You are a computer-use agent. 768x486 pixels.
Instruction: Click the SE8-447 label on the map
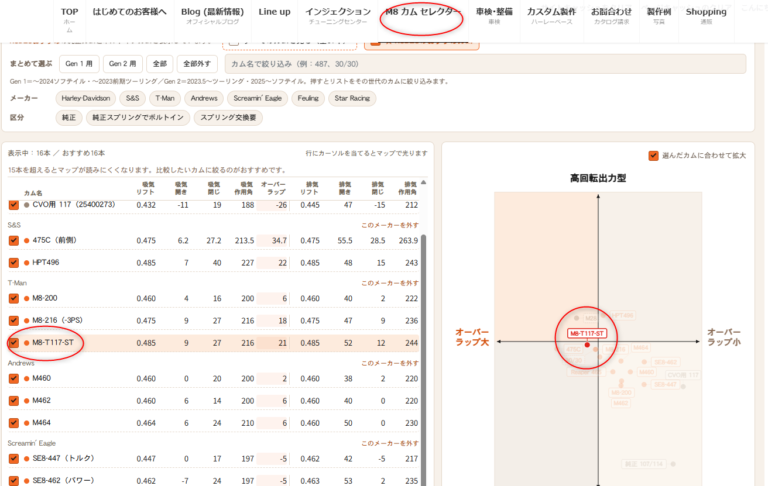[665, 385]
